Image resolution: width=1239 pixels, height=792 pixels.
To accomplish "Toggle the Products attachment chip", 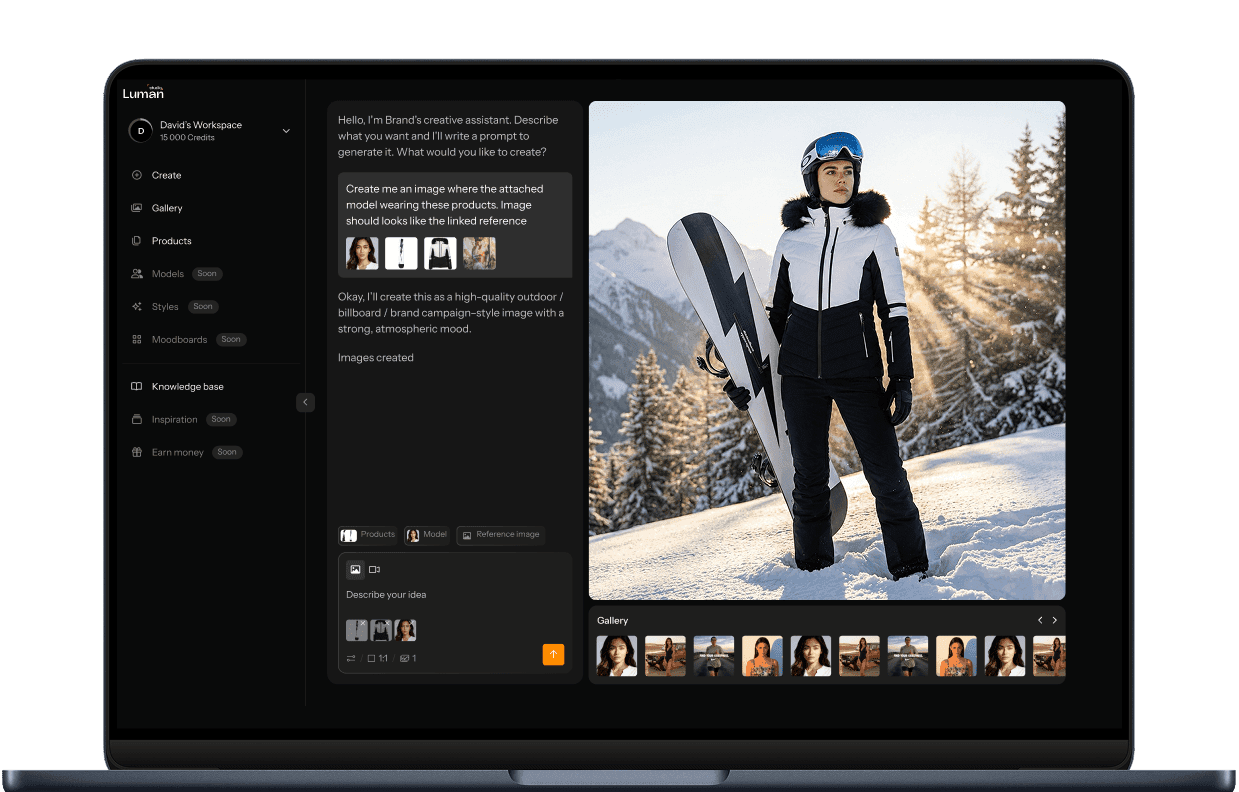I will point(367,534).
